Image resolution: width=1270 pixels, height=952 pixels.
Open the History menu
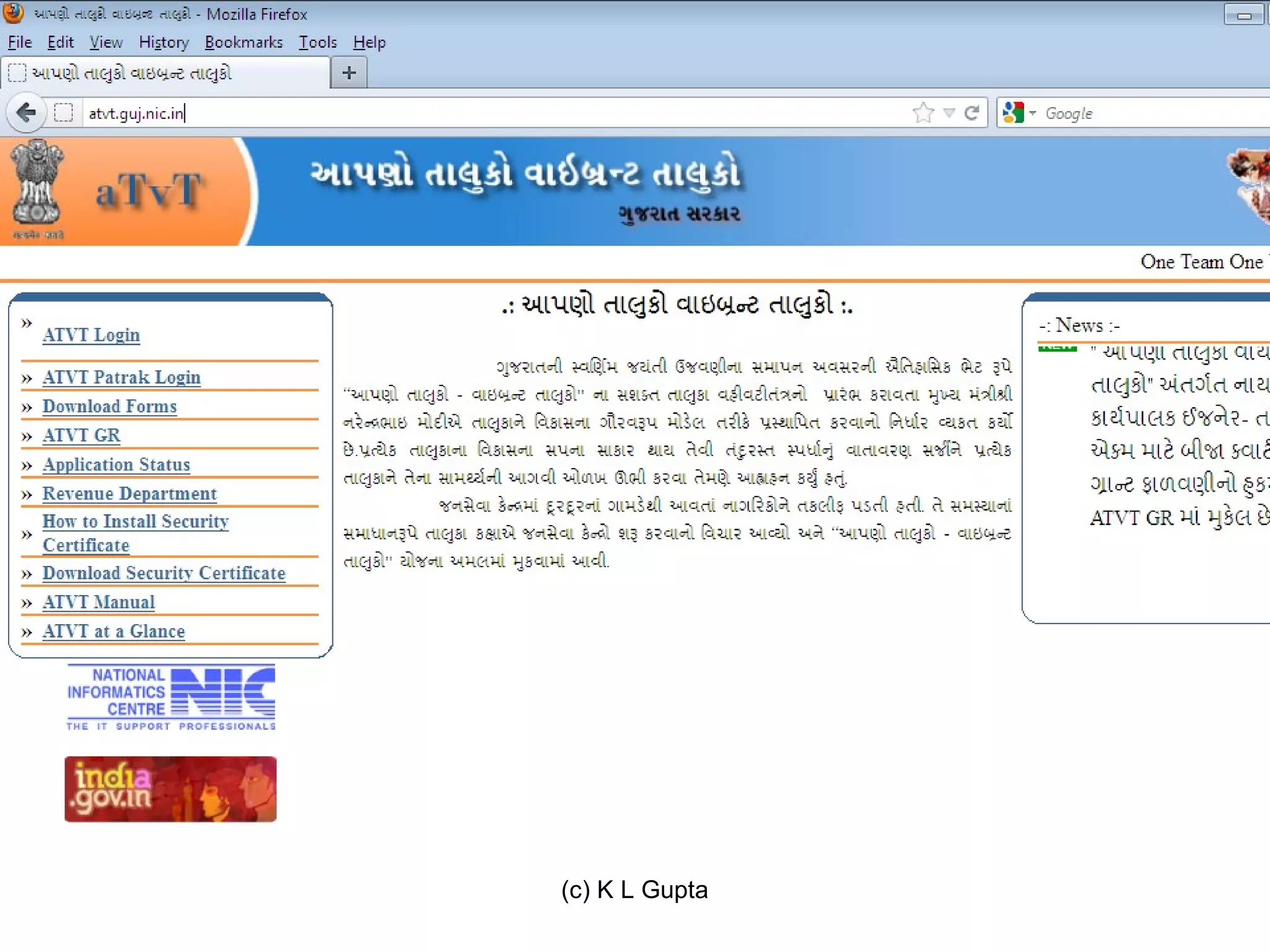click(x=164, y=42)
